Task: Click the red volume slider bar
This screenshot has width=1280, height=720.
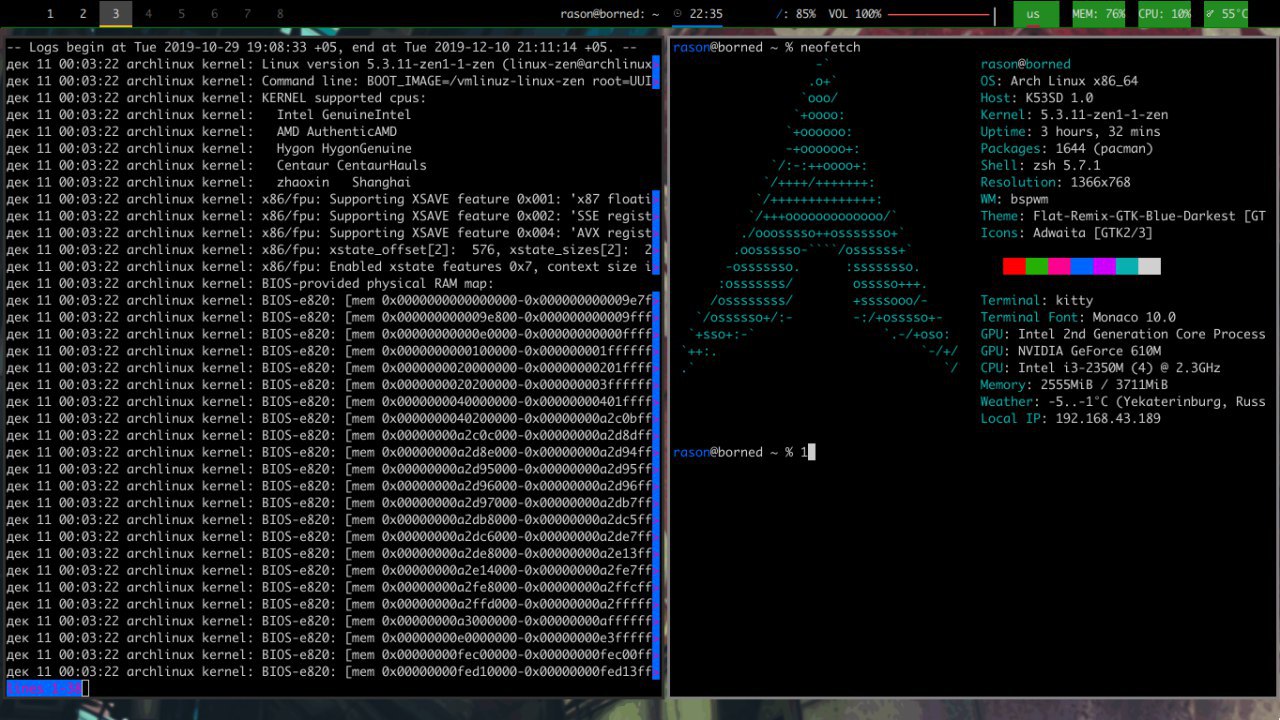Action: (x=938, y=14)
